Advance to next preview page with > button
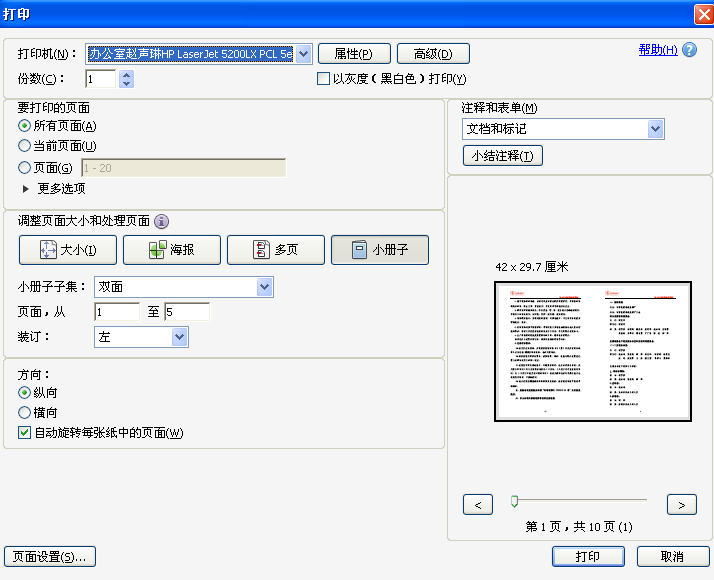This screenshot has width=714, height=580. 682,504
